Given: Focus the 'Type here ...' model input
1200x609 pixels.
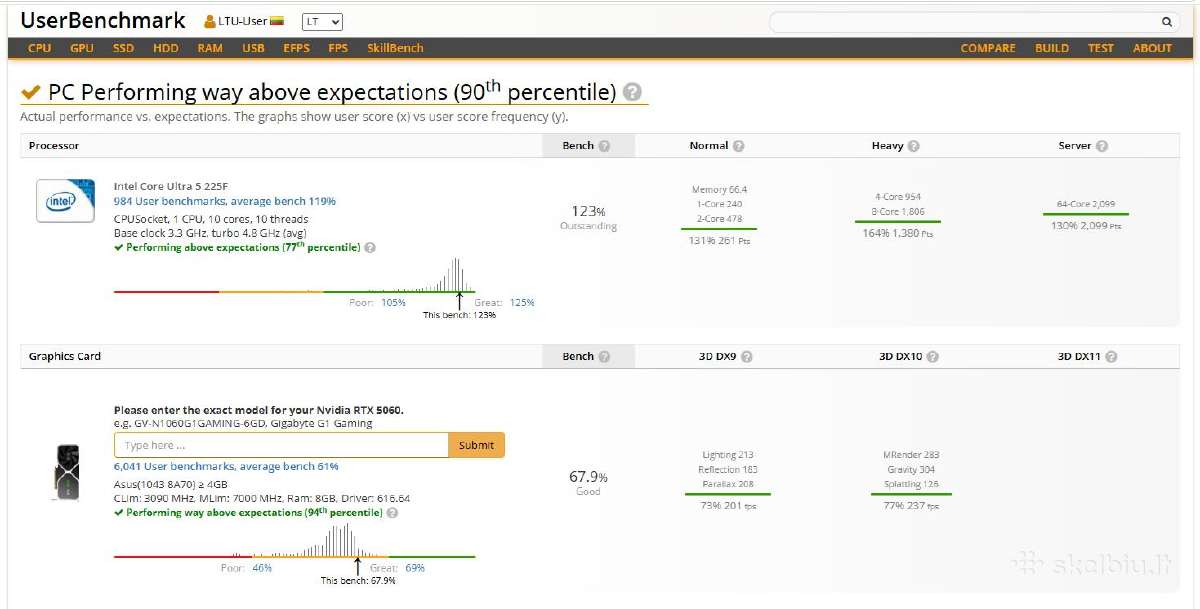Looking at the screenshot, I should pyautogui.click(x=281, y=445).
